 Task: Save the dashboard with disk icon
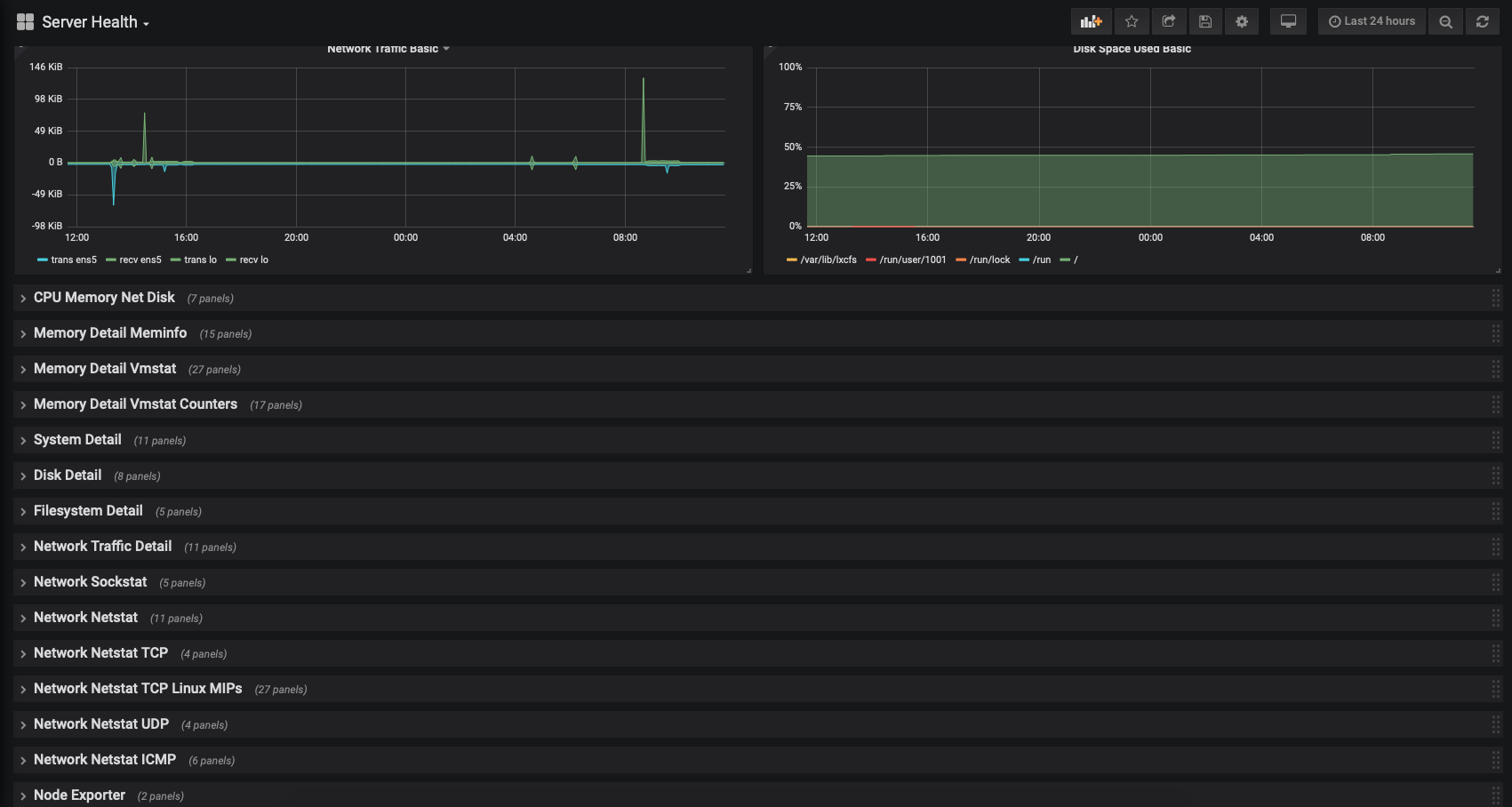(1205, 21)
